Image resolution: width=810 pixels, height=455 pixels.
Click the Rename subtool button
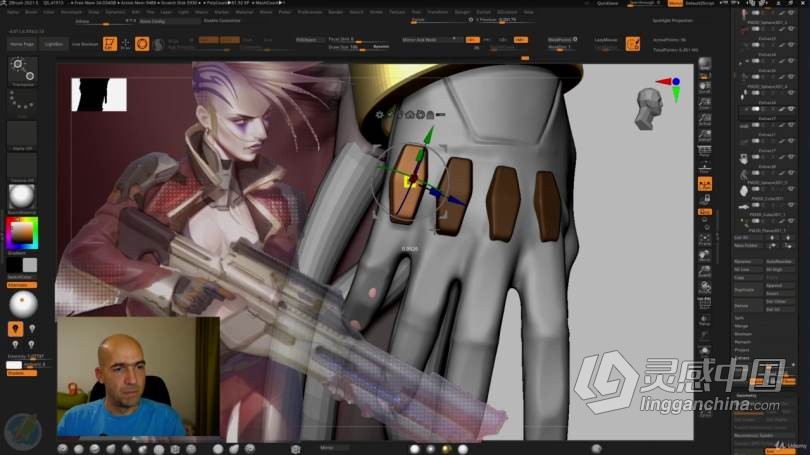[x=747, y=262]
